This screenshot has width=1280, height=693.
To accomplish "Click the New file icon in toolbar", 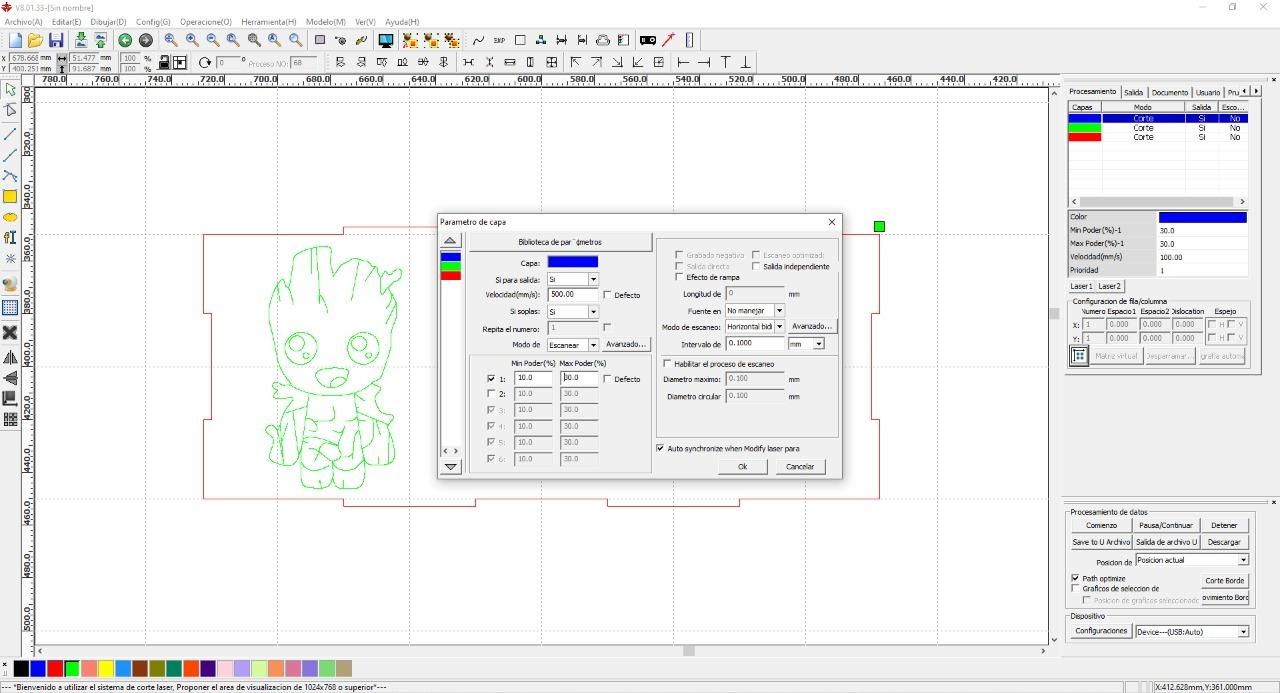I will (x=15, y=40).
